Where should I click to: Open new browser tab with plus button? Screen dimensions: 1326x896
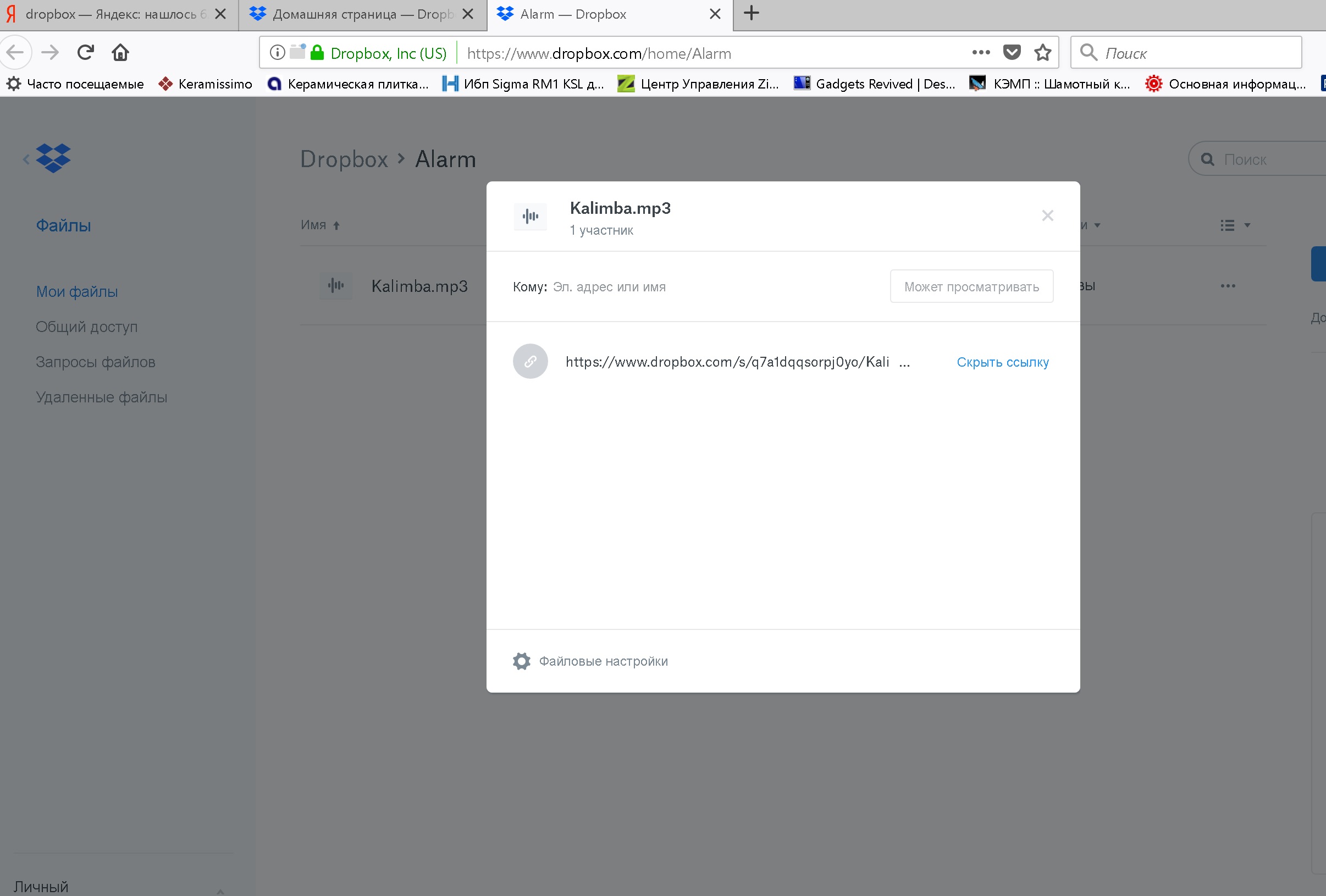point(752,13)
